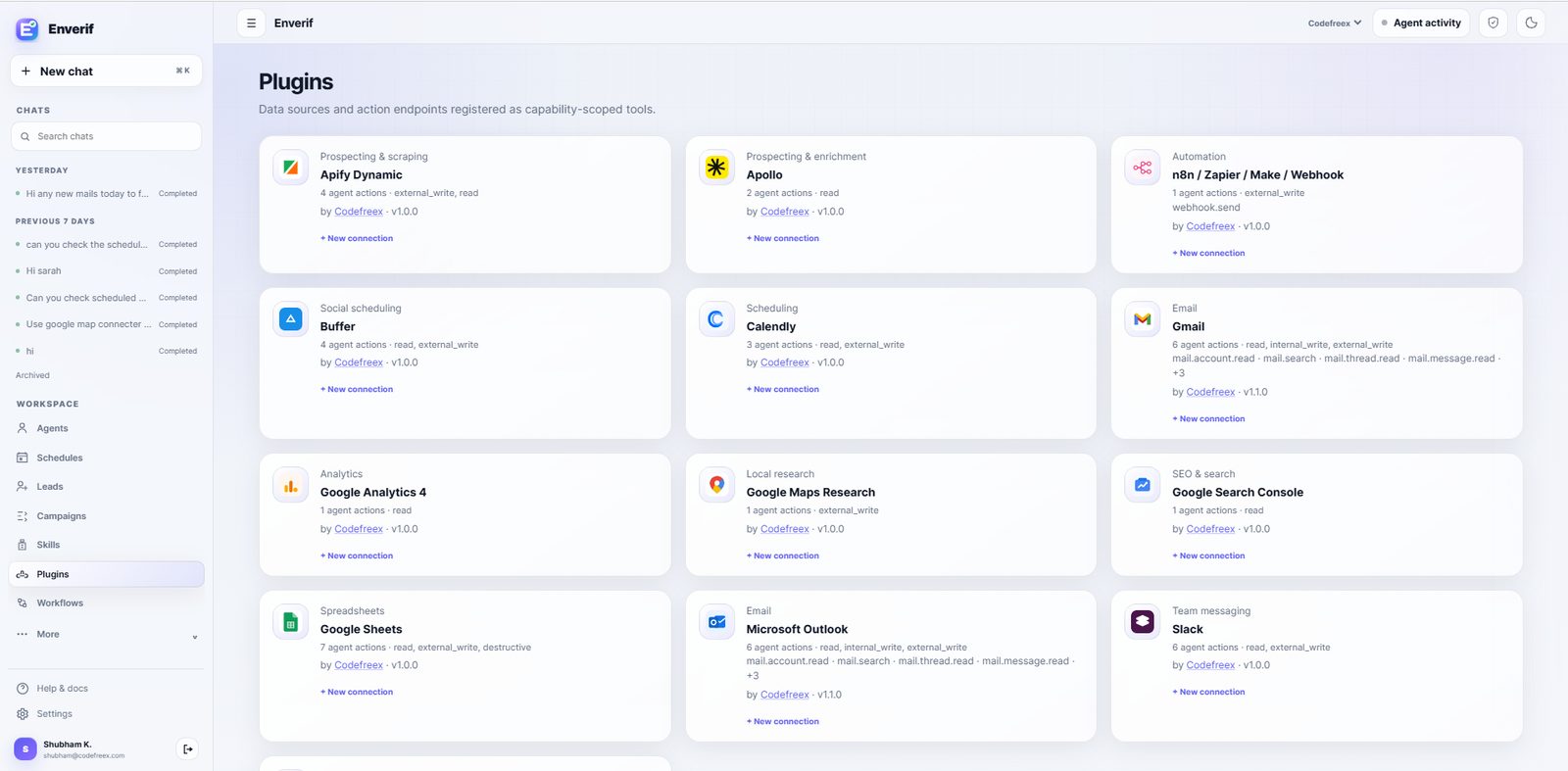Image resolution: width=1568 pixels, height=771 pixels.
Task: Add New connection for Google Maps Research
Action: click(x=783, y=556)
